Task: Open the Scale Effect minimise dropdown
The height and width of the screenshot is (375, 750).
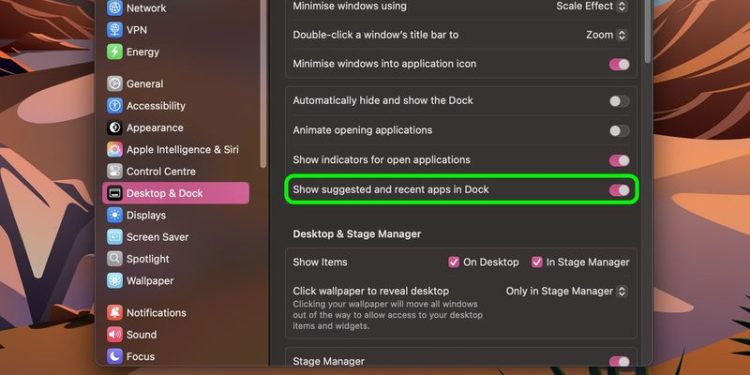Action: click(x=592, y=6)
